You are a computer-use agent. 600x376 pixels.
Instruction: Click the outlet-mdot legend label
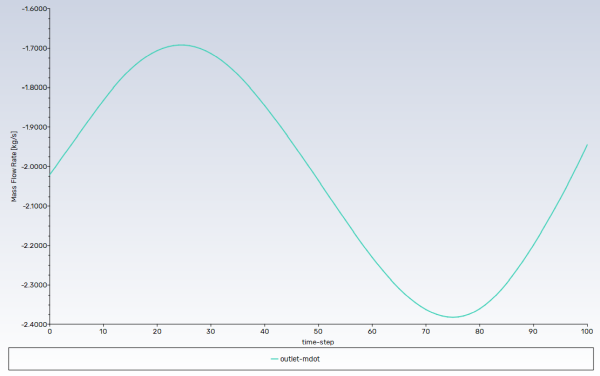point(300,359)
